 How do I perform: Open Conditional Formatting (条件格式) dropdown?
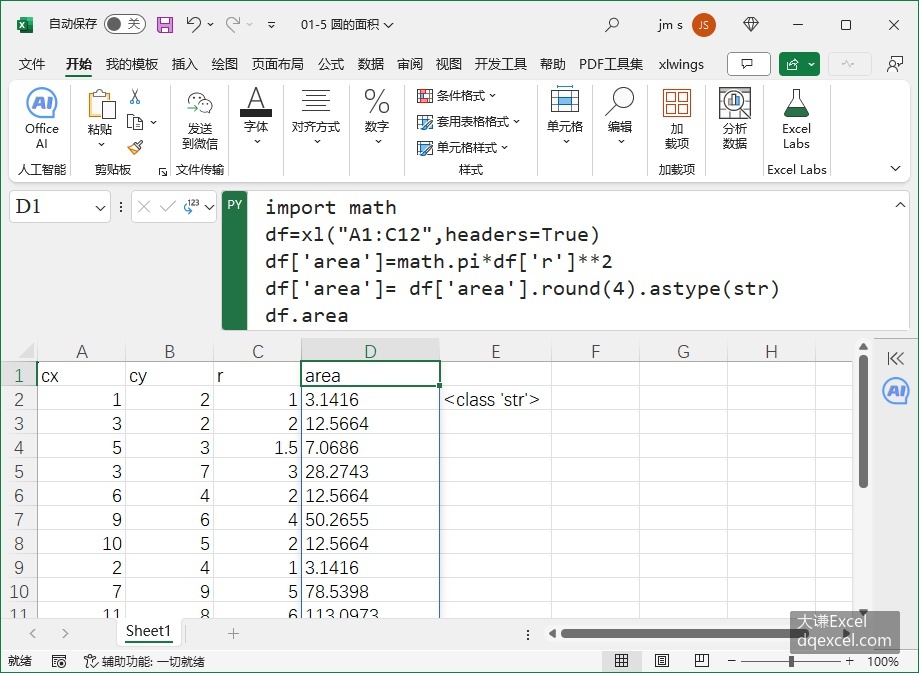click(457, 96)
